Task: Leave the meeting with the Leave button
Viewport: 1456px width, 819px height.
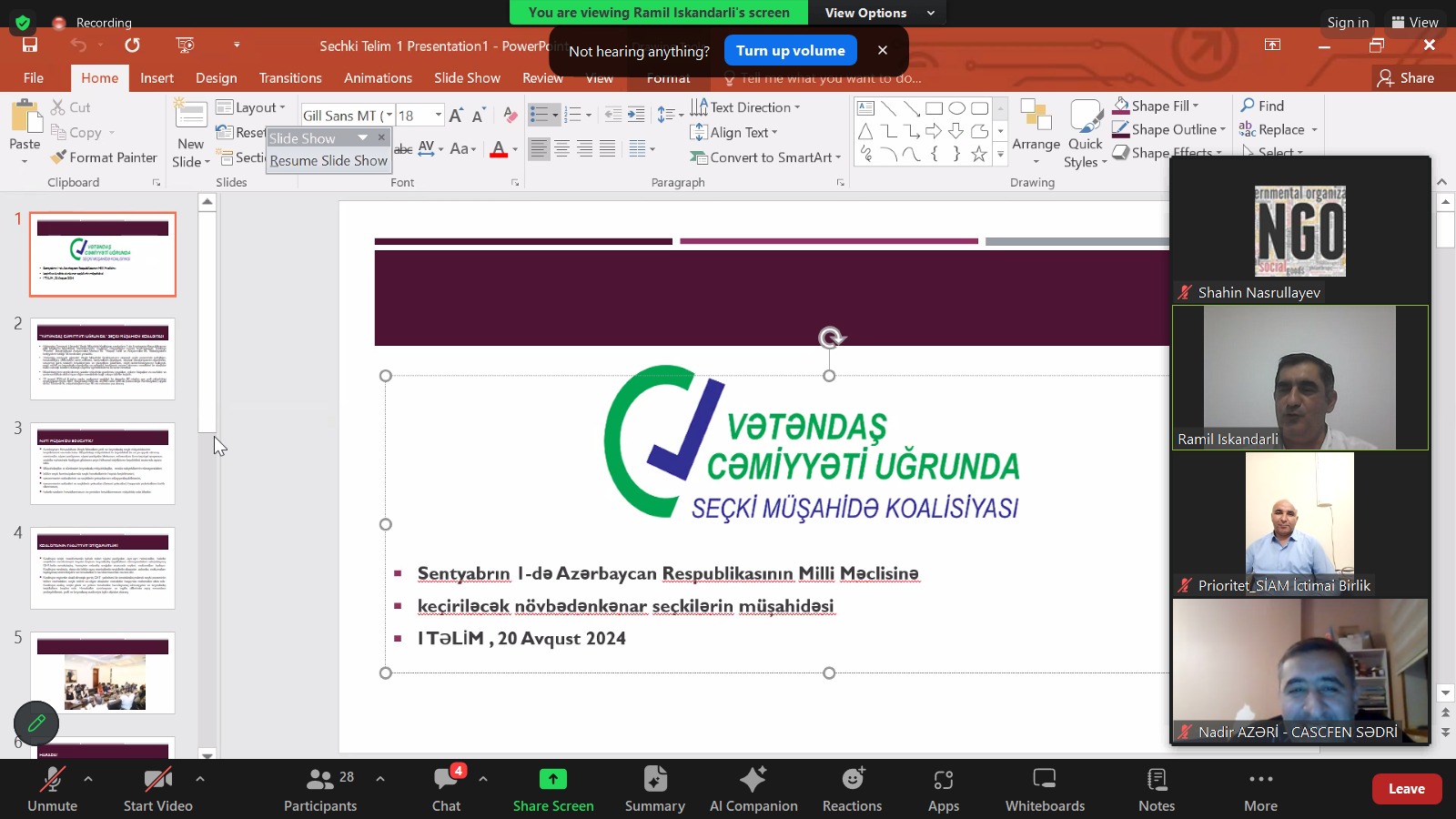Action: [1406, 789]
